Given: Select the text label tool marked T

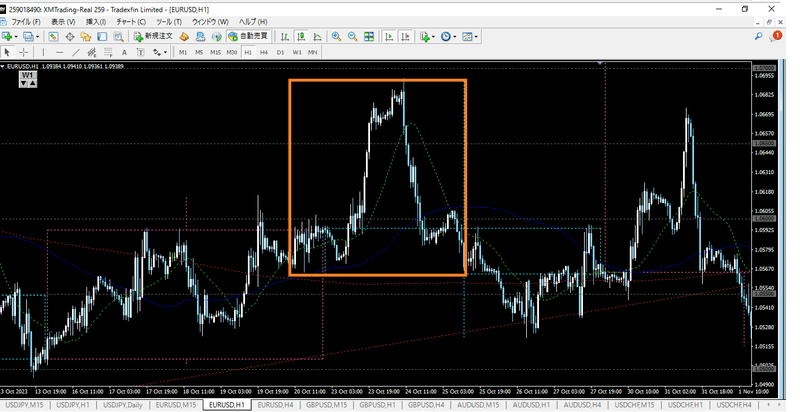Looking at the screenshot, I should 140,52.
